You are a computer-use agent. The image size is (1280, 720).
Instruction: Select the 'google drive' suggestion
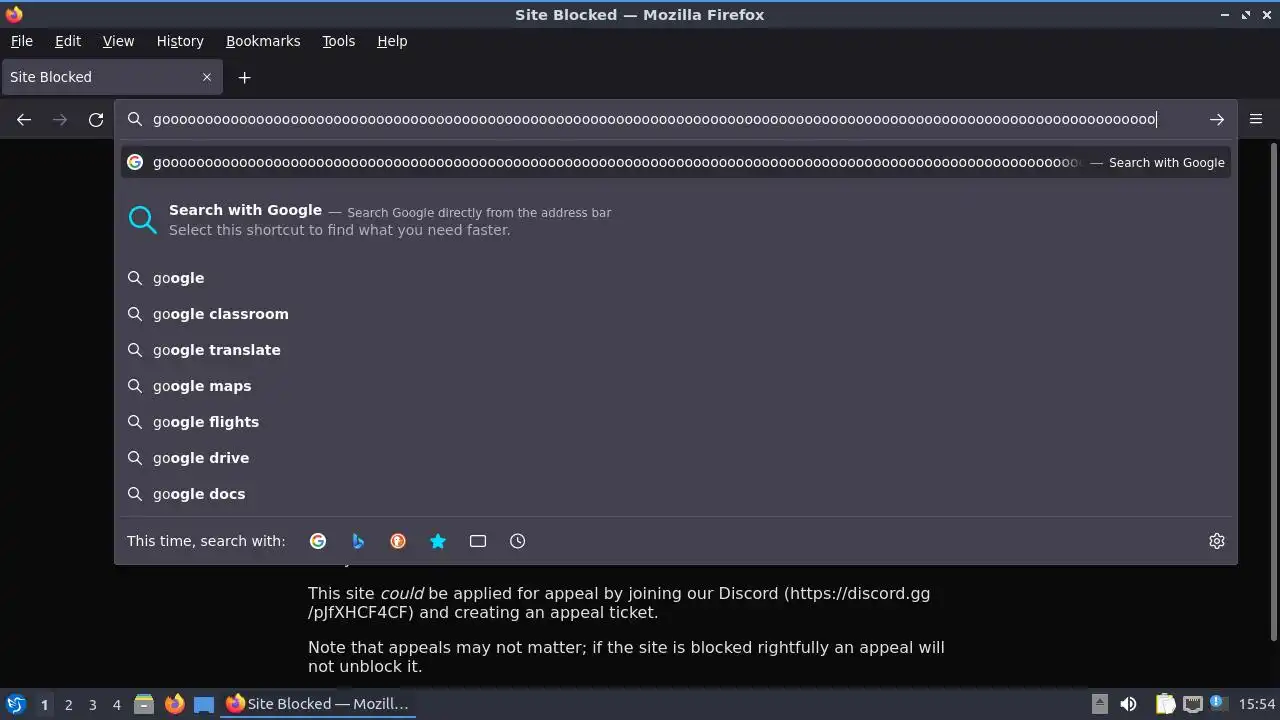676,458
